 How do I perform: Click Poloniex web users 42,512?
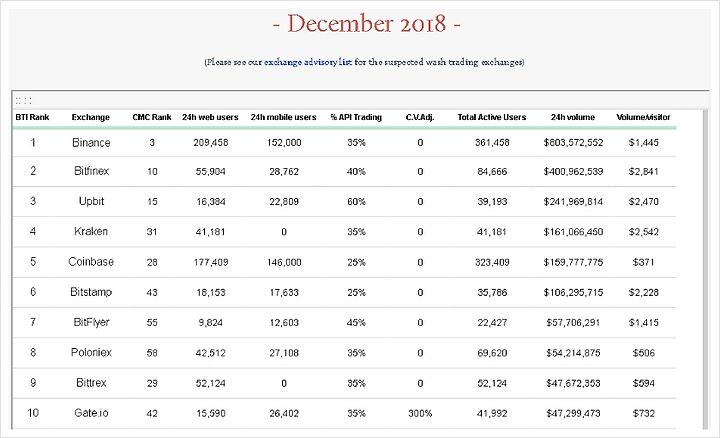[210, 353]
